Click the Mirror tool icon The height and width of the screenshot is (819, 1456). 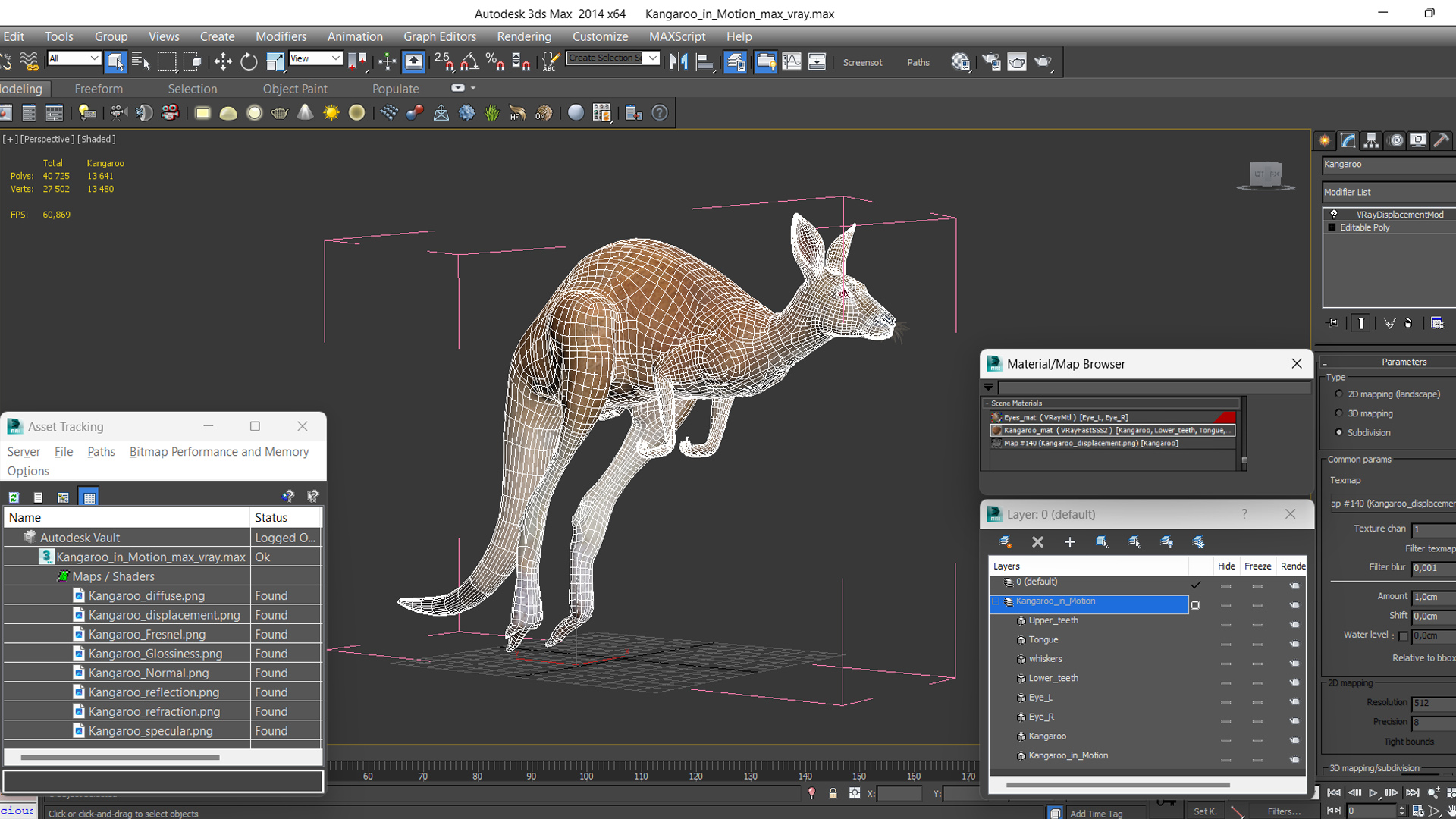pyautogui.click(x=679, y=61)
